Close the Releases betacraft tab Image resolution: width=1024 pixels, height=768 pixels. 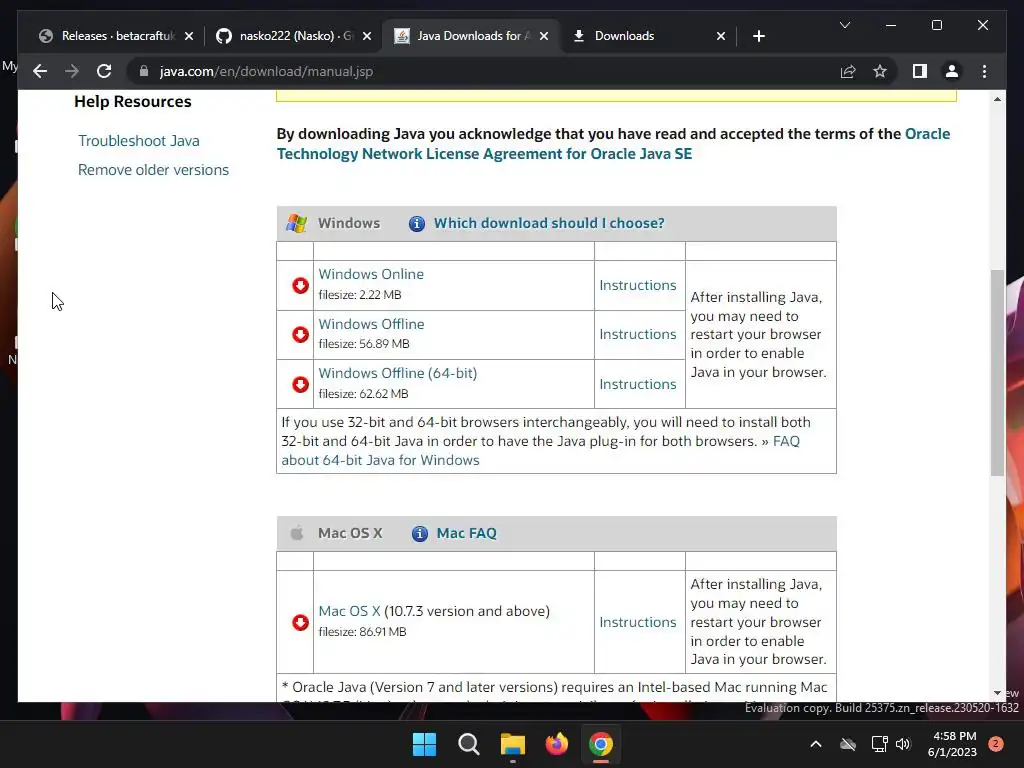[x=189, y=36]
